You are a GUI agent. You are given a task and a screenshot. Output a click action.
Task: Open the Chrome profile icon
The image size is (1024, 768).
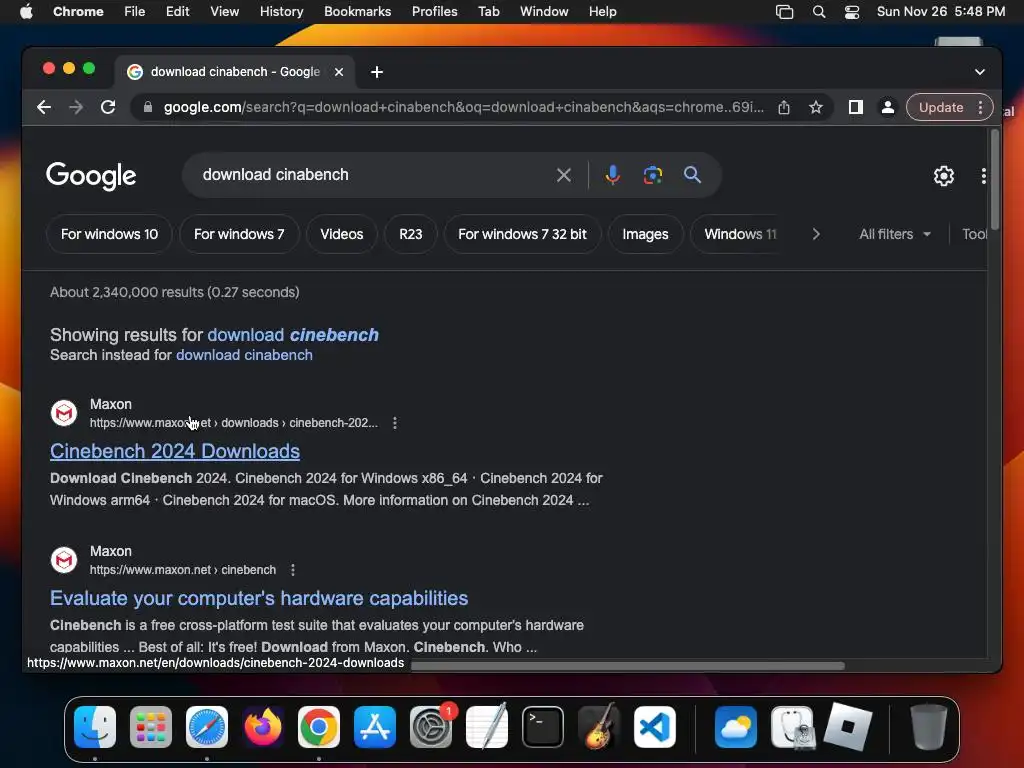pyautogui.click(x=888, y=107)
